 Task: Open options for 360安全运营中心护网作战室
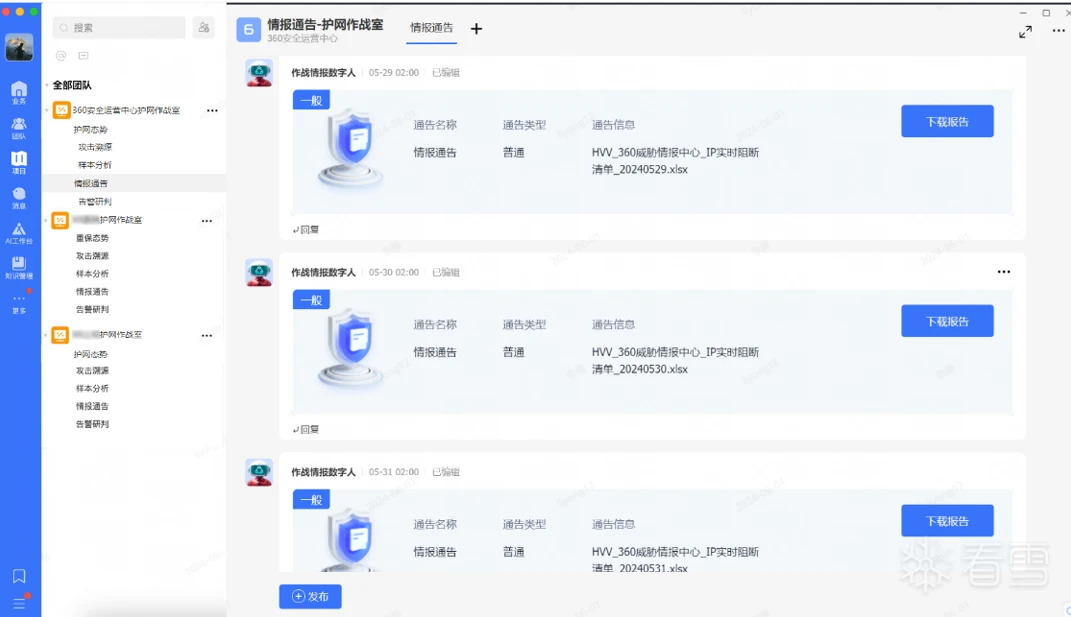(x=212, y=110)
